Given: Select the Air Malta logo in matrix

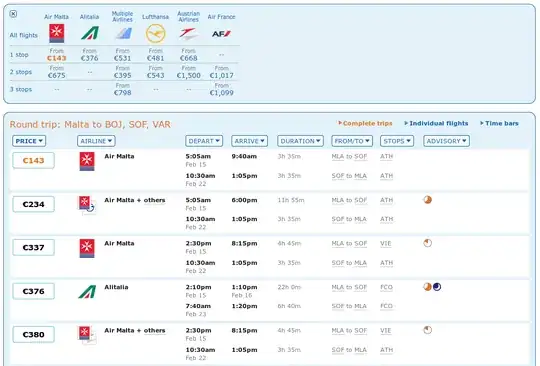Looking at the screenshot, I should [x=56, y=33].
